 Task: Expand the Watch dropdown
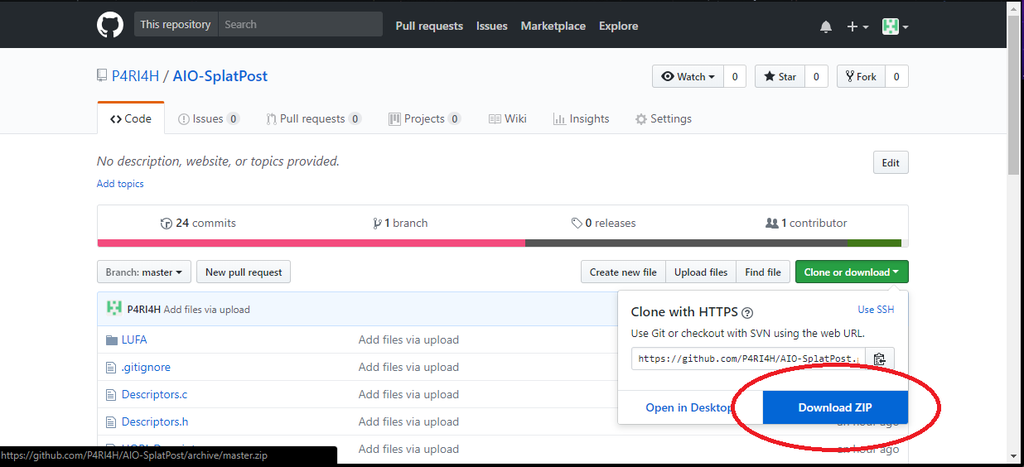click(689, 76)
